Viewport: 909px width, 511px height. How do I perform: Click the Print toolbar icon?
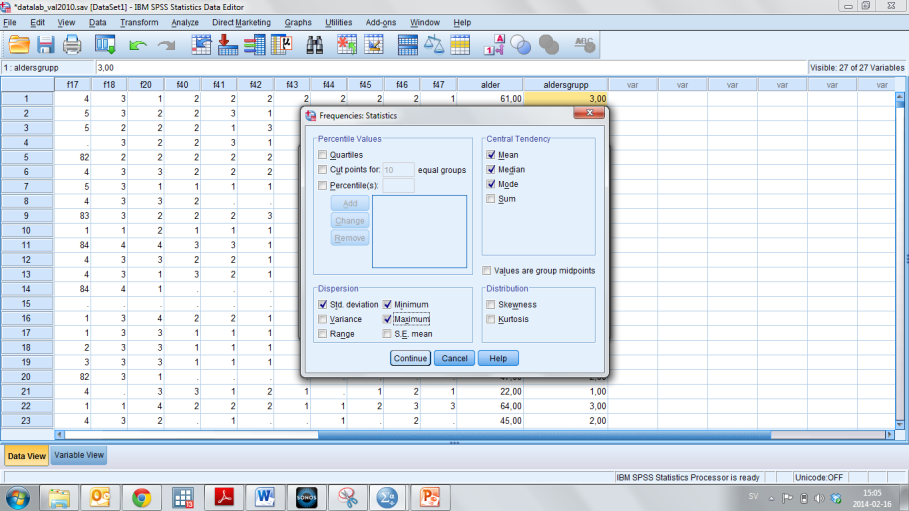tap(72, 45)
